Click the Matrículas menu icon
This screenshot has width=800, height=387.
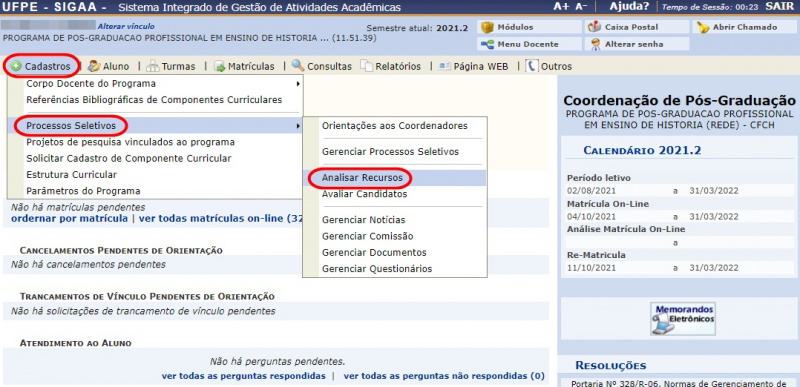pyautogui.click(x=219, y=66)
